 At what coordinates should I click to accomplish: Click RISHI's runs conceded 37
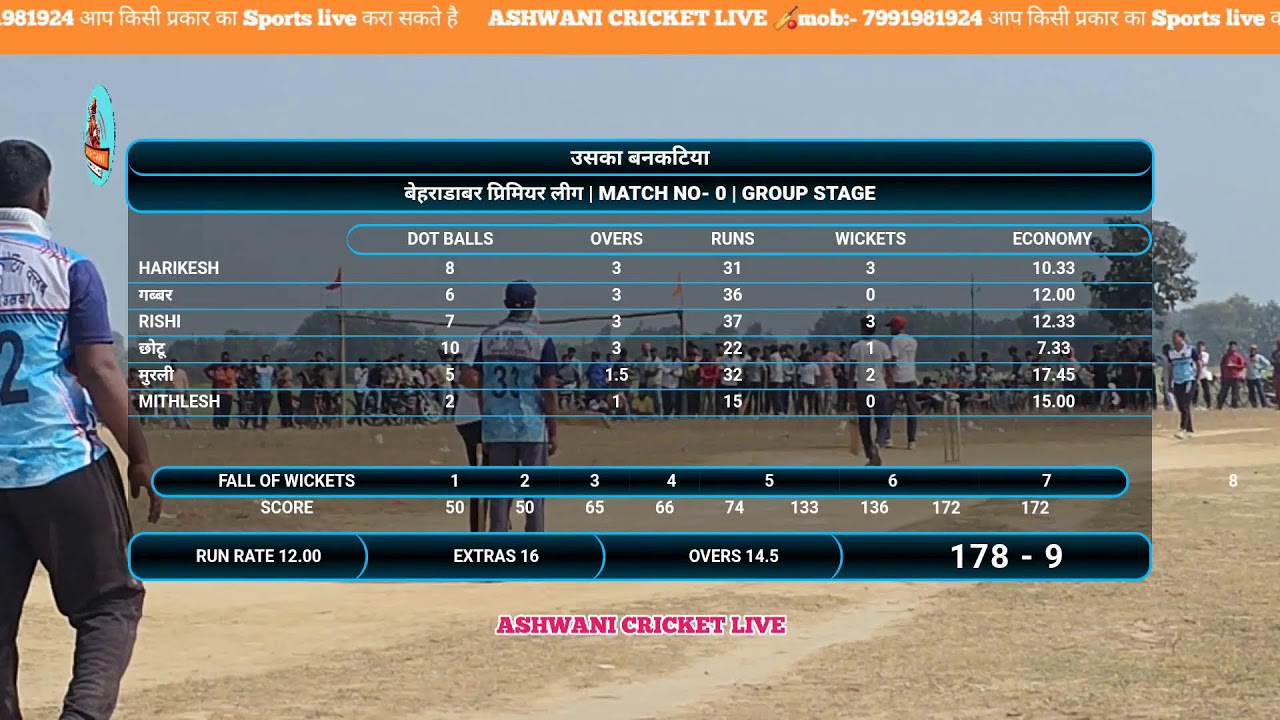pyautogui.click(x=733, y=321)
